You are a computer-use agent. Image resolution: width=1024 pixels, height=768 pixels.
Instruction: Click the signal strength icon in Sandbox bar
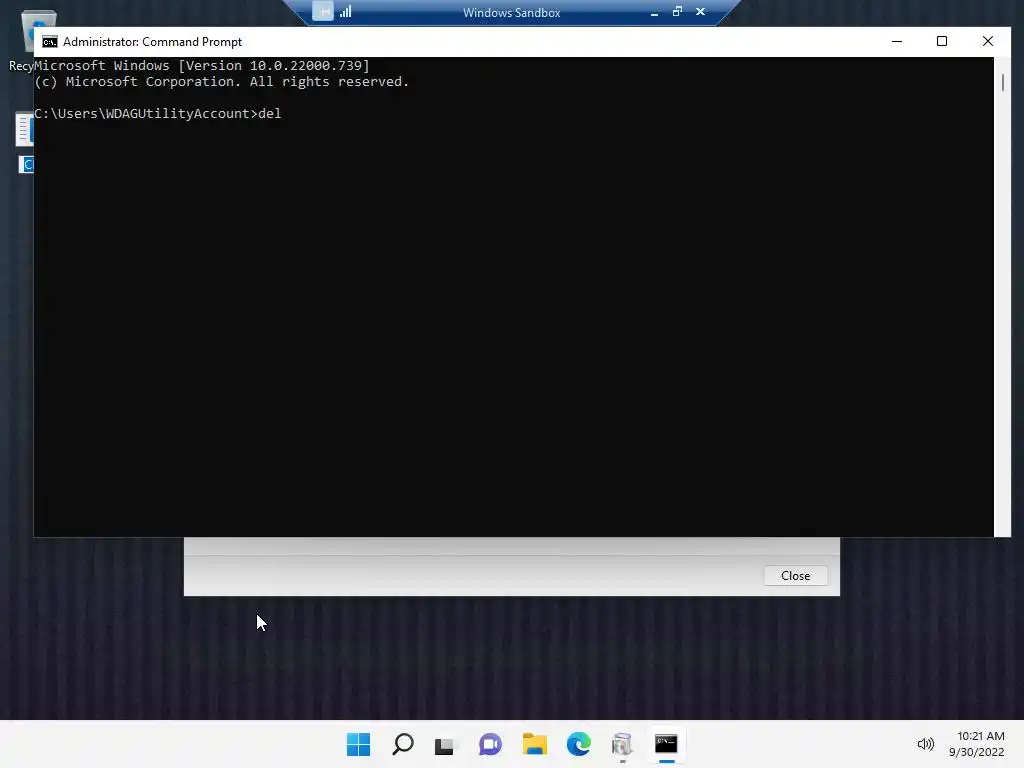pyautogui.click(x=345, y=11)
